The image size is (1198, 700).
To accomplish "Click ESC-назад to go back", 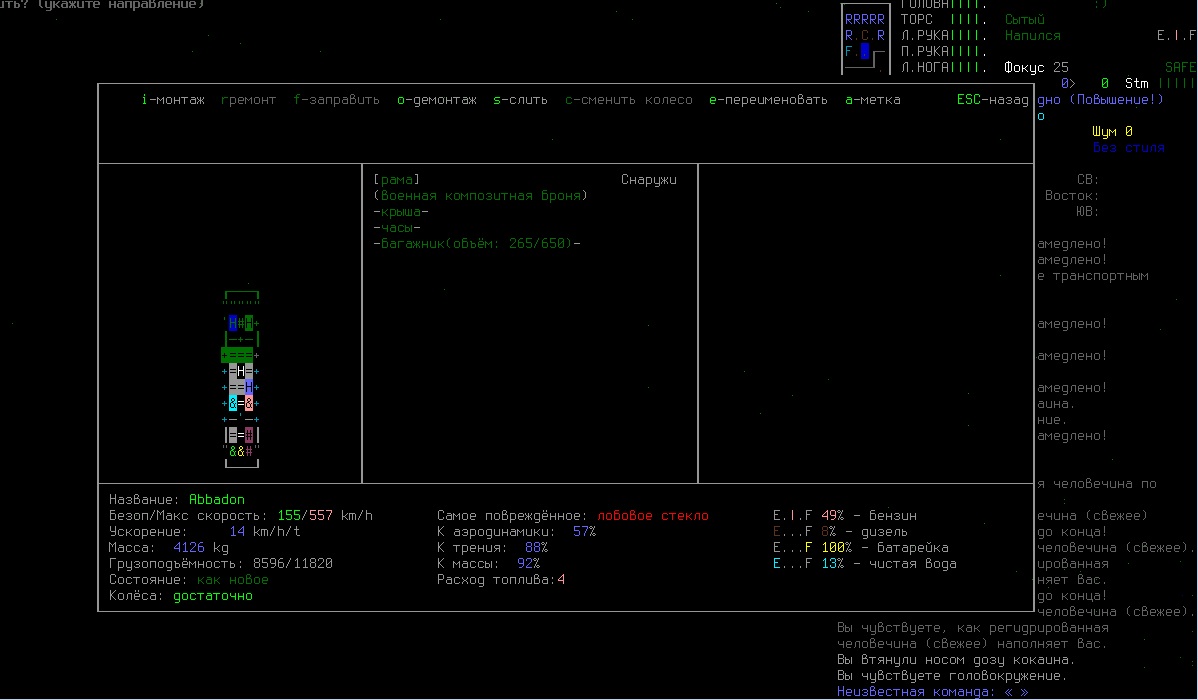I will pos(992,100).
